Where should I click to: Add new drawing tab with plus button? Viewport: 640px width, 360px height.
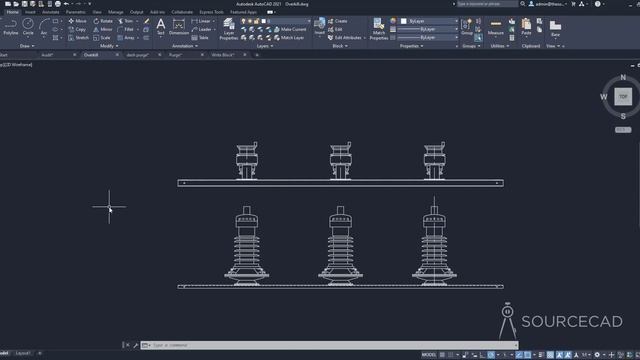pyautogui.click(x=257, y=55)
